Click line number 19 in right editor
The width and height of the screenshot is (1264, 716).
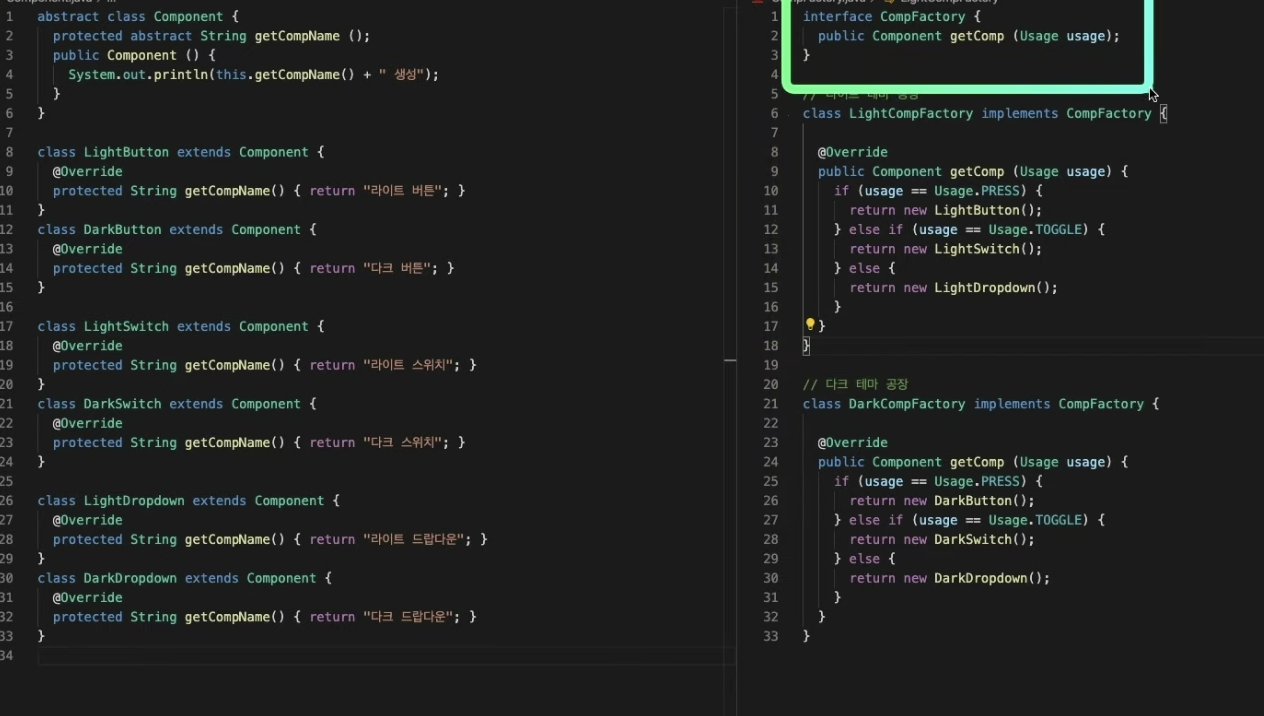770,365
